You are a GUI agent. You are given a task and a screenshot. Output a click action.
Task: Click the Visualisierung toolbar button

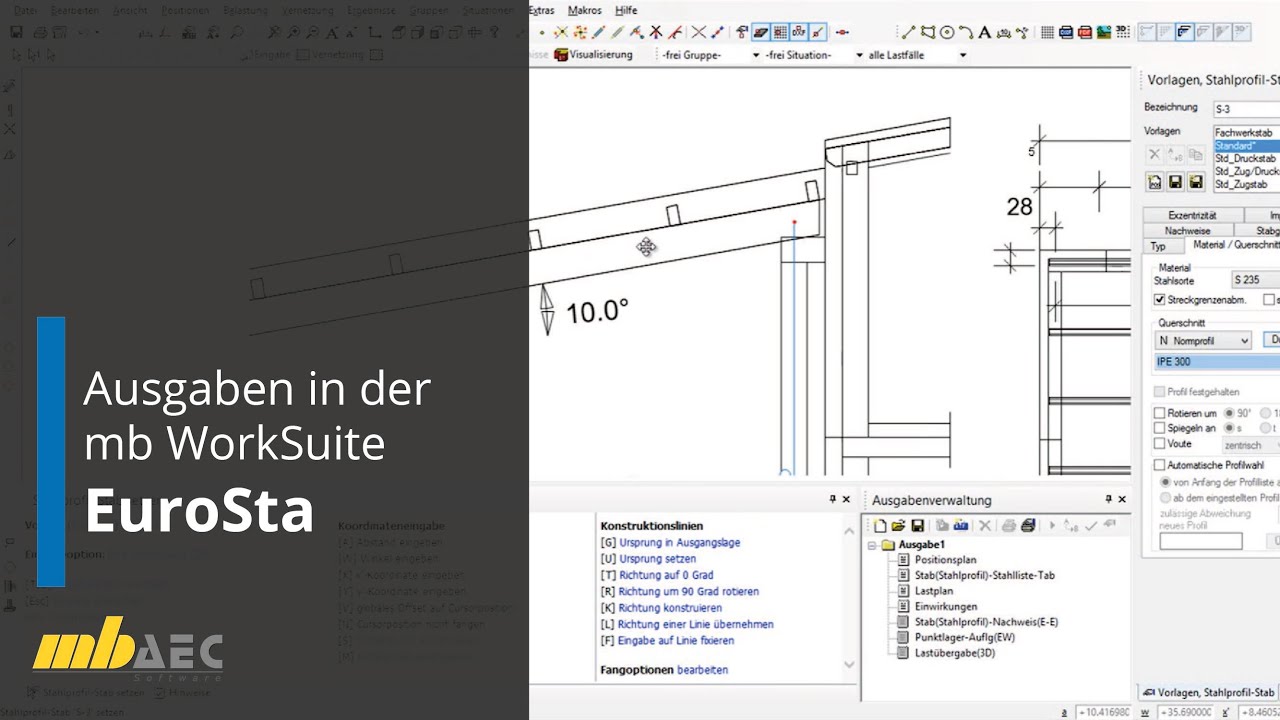click(x=593, y=55)
